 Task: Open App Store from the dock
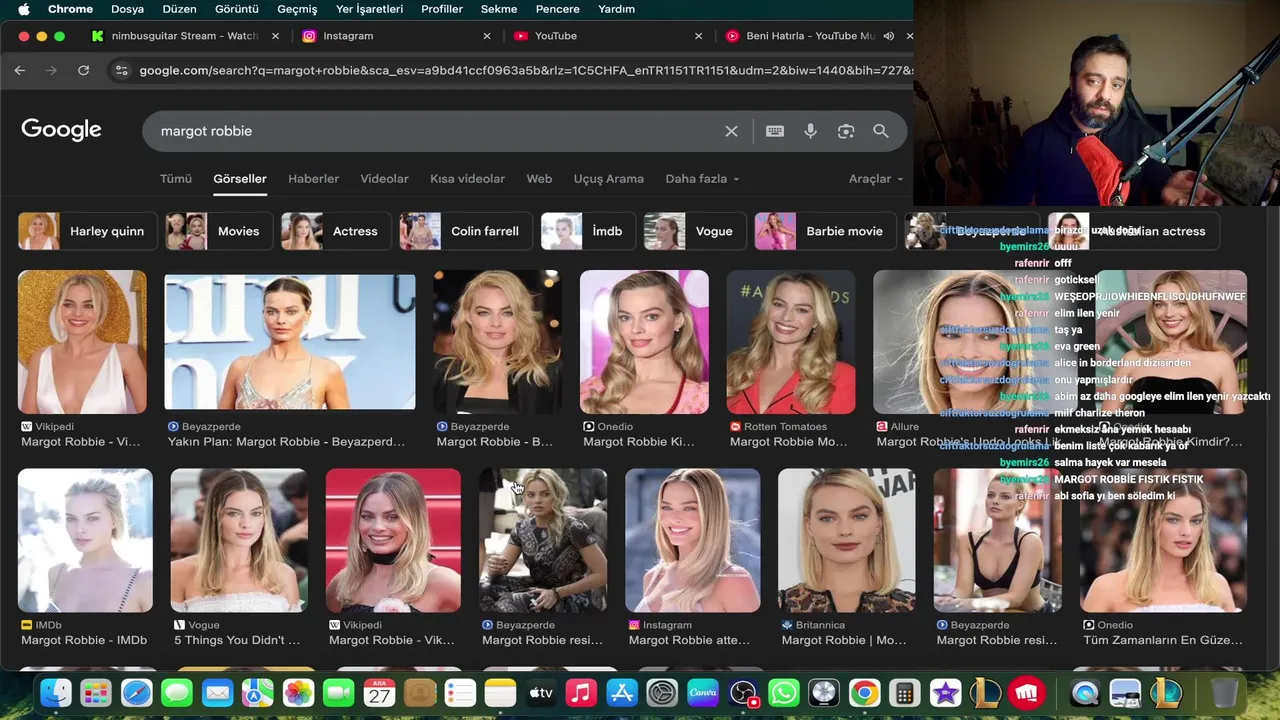[x=622, y=692]
